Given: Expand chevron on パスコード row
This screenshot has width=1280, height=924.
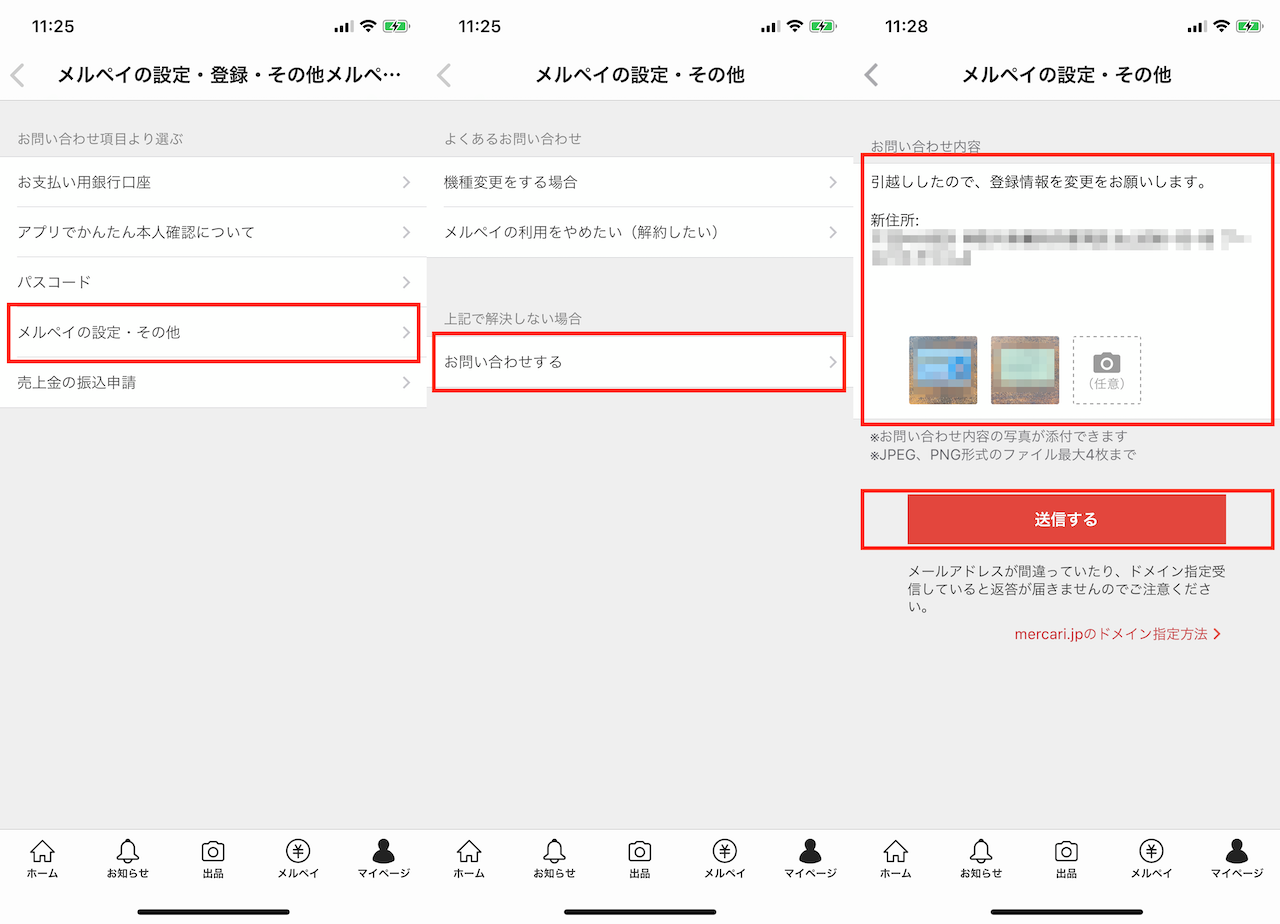Looking at the screenshot, I should tap(406, 282).
